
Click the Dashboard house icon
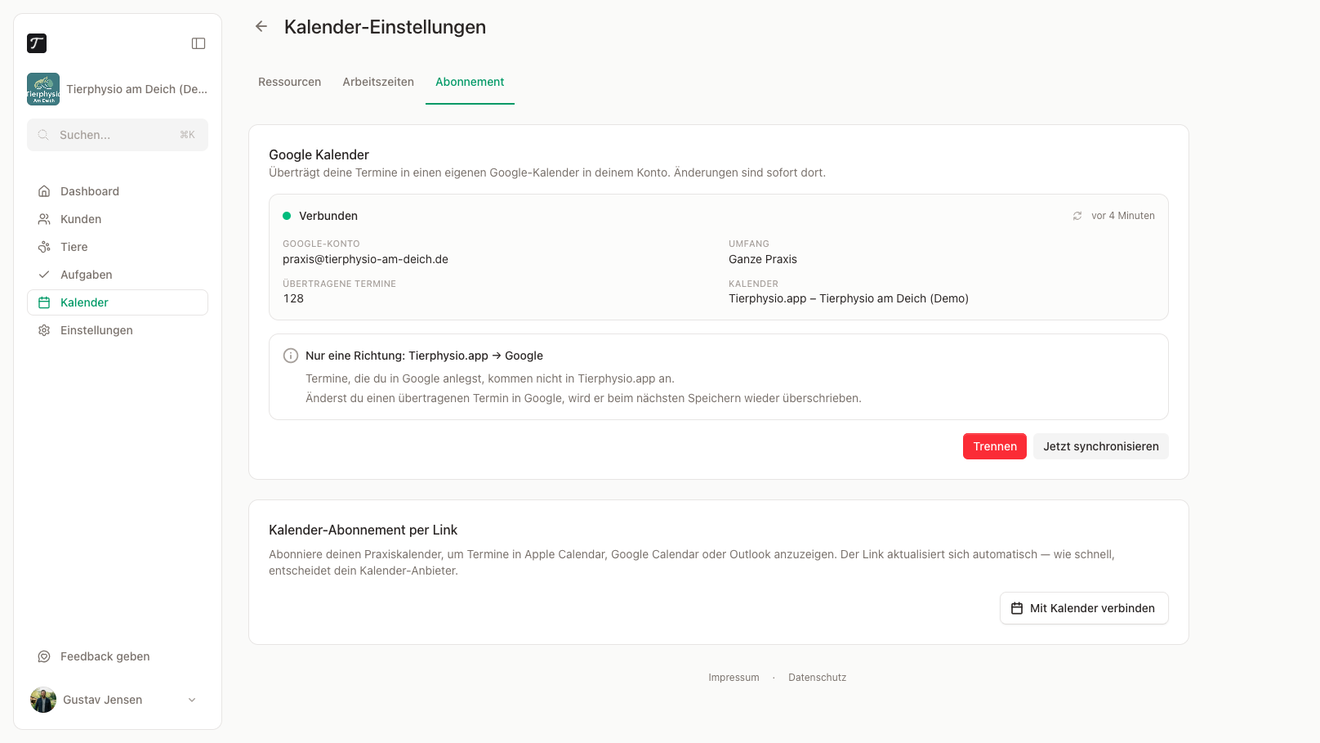pyautogui.click(x=44, y=191)
